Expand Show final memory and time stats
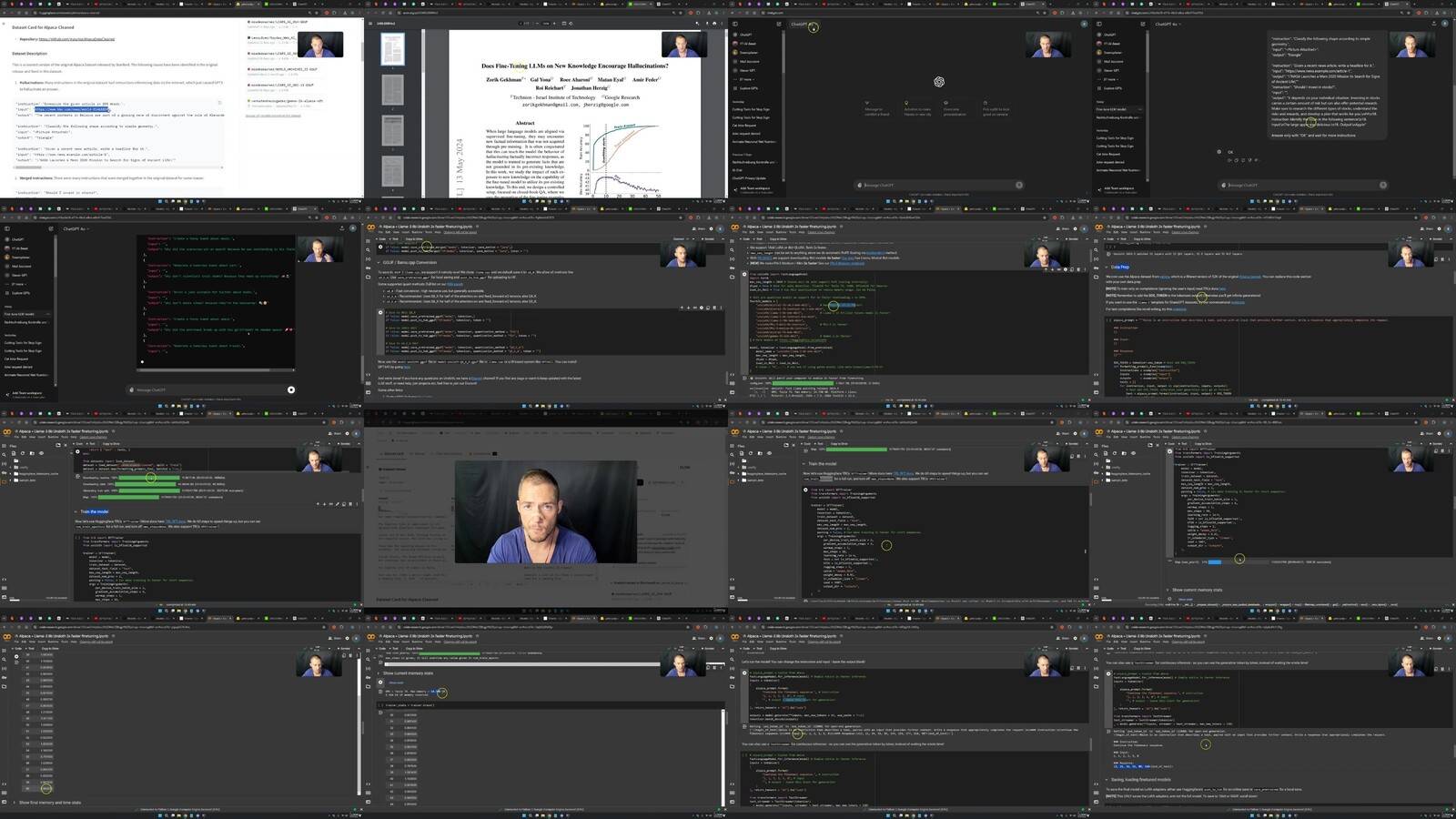Image resolution: width=1456 pixels, height=819 pixels. tap(49, 803)
